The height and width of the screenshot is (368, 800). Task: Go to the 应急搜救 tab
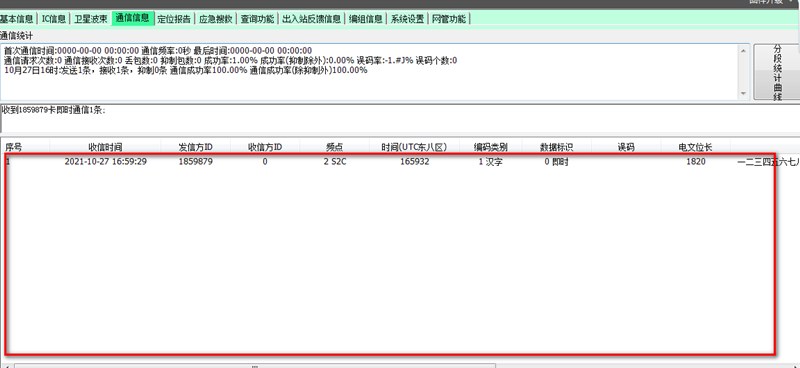click(215, 19)
